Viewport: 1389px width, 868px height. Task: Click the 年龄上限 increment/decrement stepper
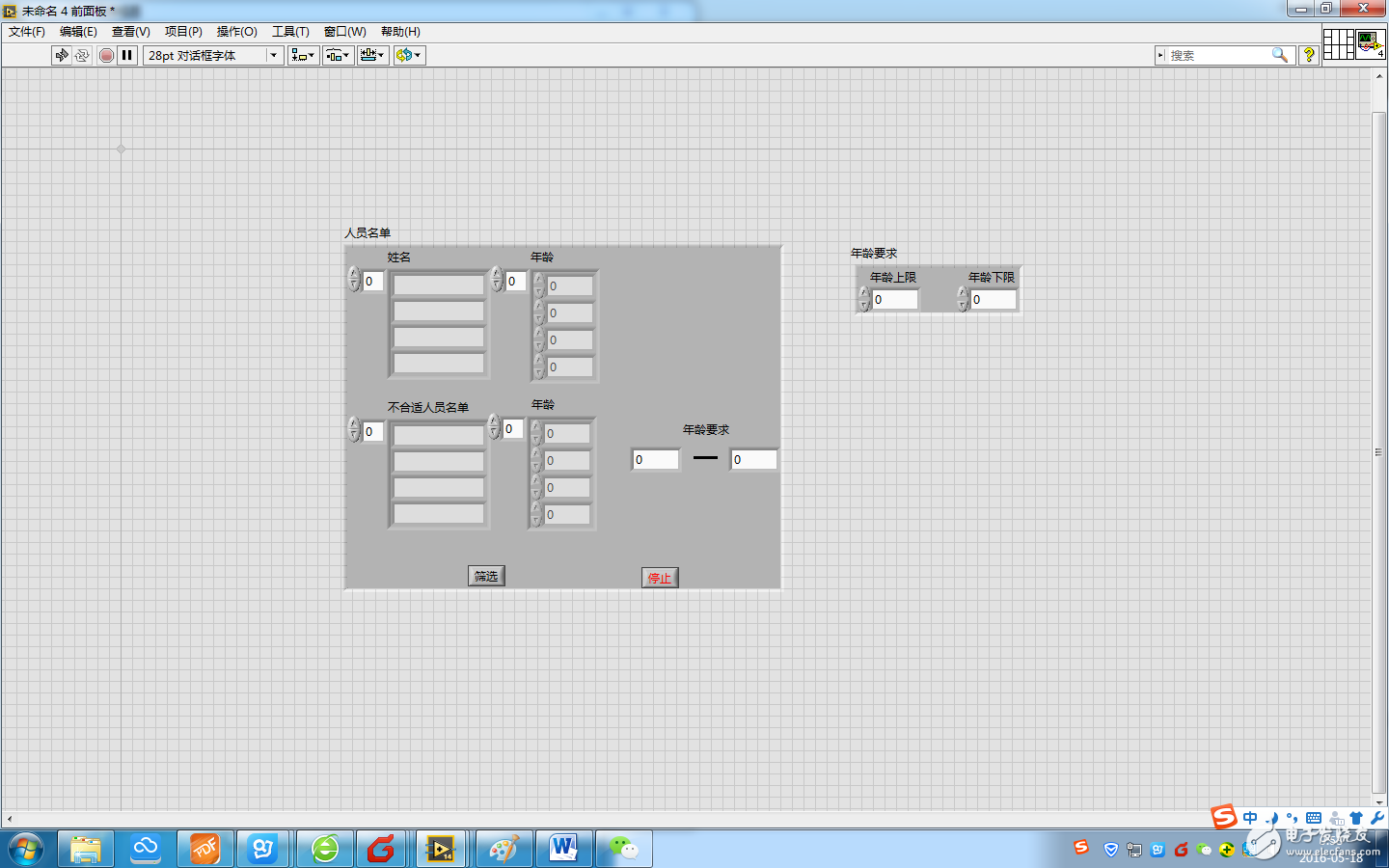pos(865,299)
